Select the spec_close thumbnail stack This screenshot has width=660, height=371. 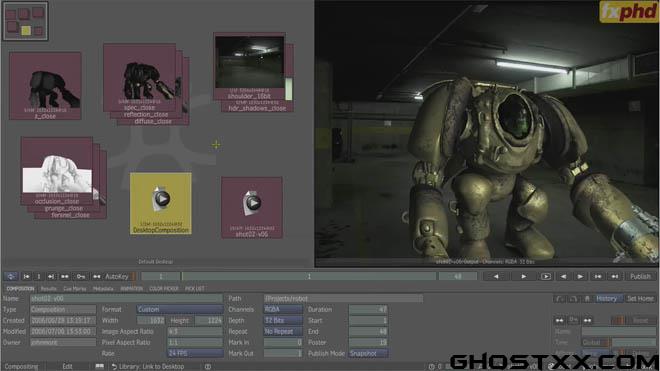139,77
